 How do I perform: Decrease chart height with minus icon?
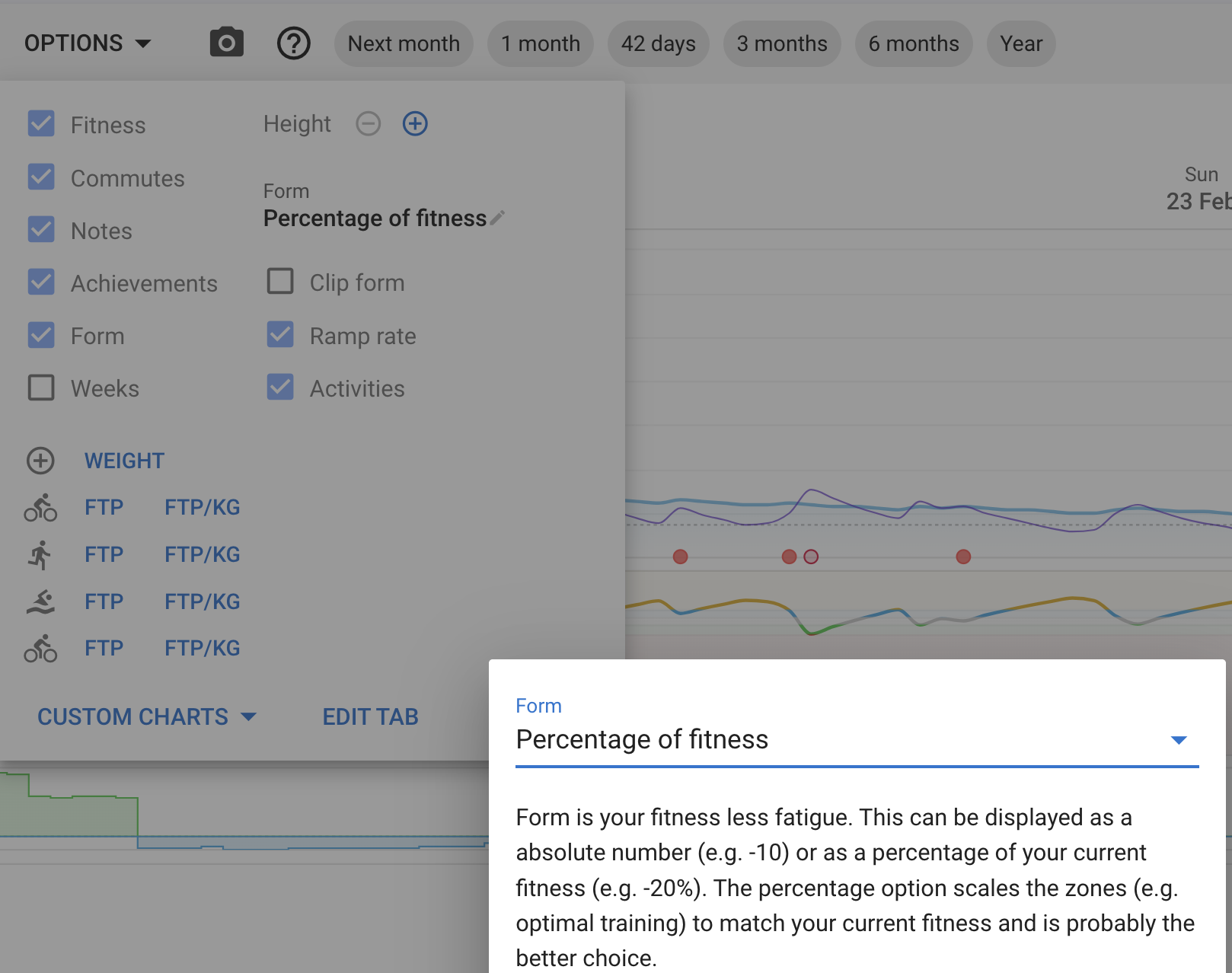tap(369, 123)
